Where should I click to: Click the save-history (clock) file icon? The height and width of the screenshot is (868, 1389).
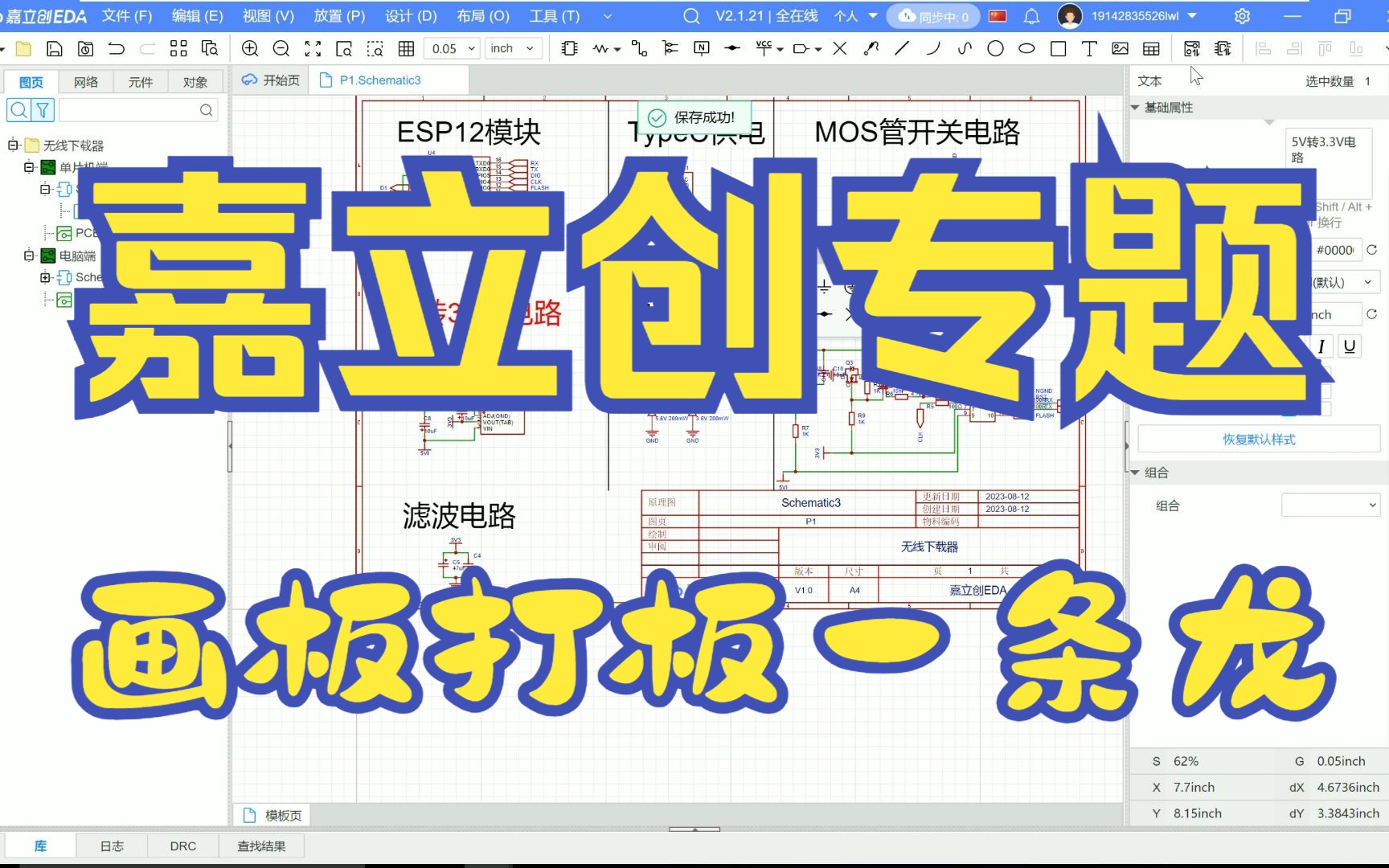tap(85, 49)
